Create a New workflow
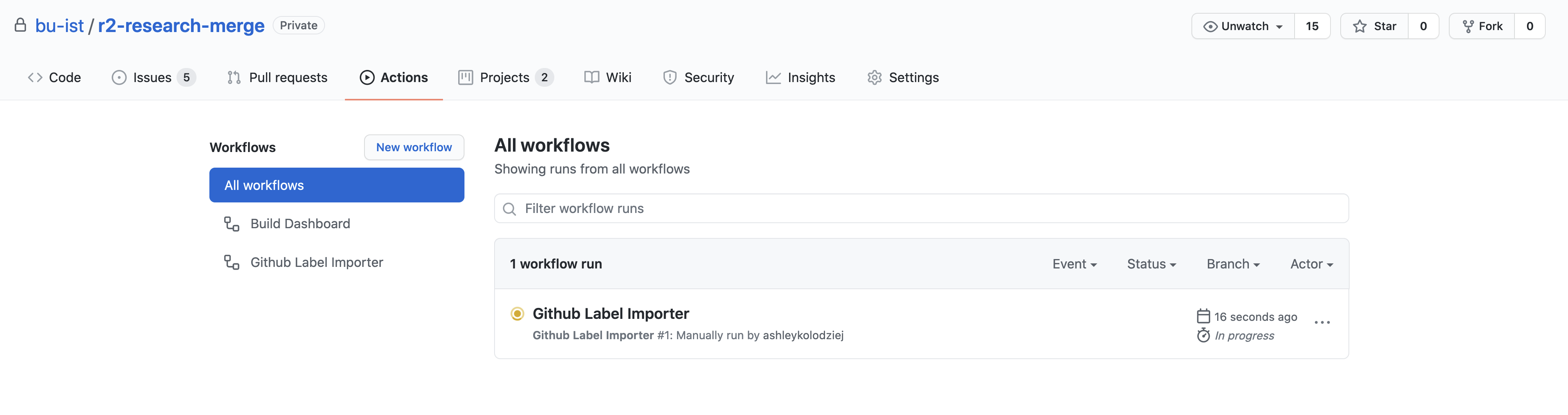 click(x=414, y=147)
